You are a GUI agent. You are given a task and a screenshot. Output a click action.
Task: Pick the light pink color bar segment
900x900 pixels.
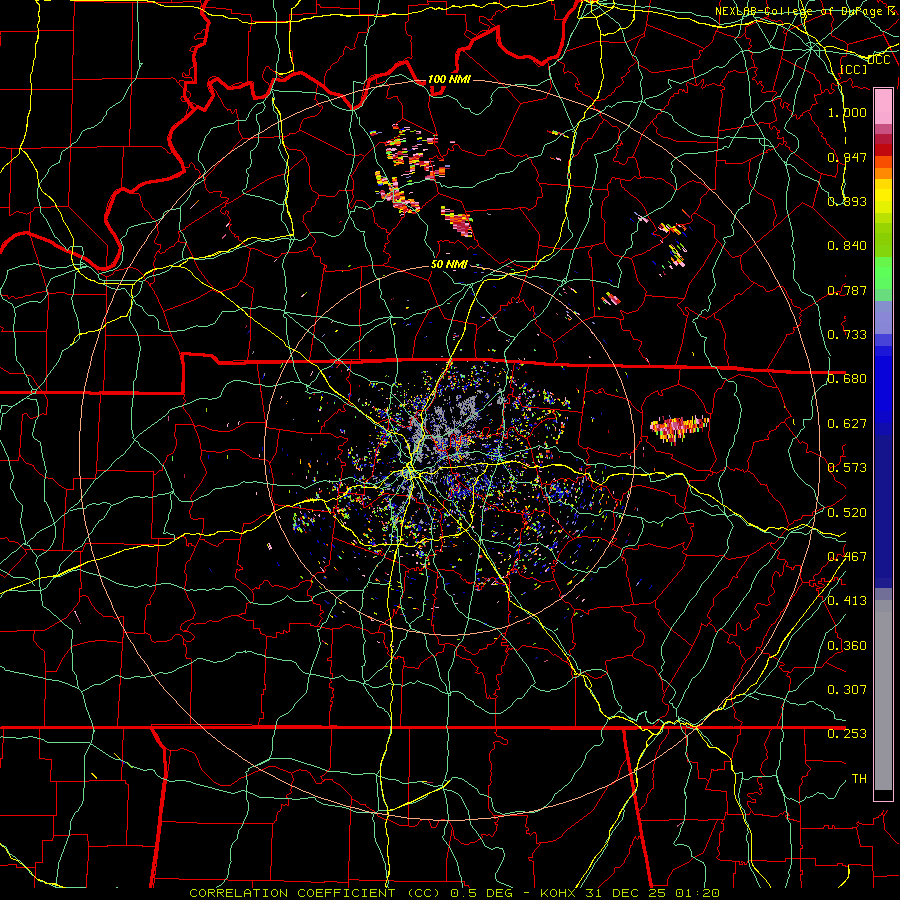883,107
